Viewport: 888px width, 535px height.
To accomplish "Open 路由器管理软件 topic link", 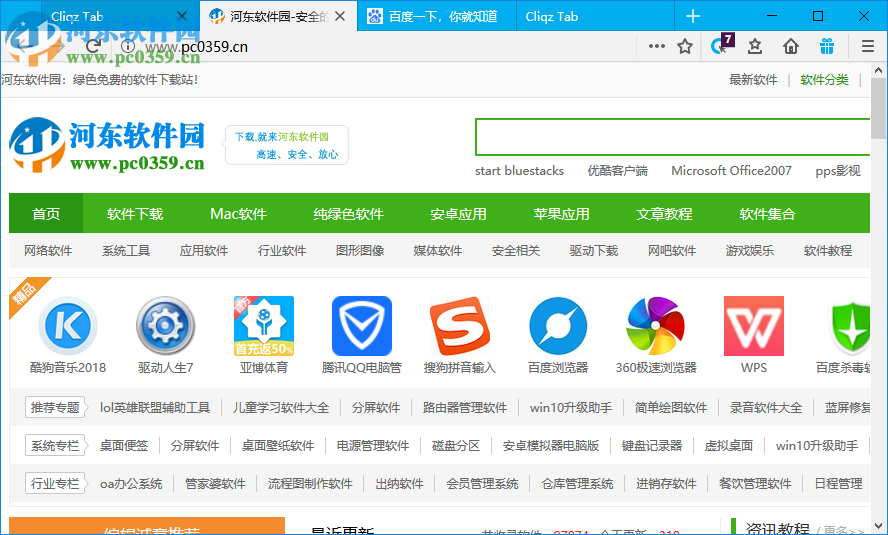I will (x=465, y=407).
